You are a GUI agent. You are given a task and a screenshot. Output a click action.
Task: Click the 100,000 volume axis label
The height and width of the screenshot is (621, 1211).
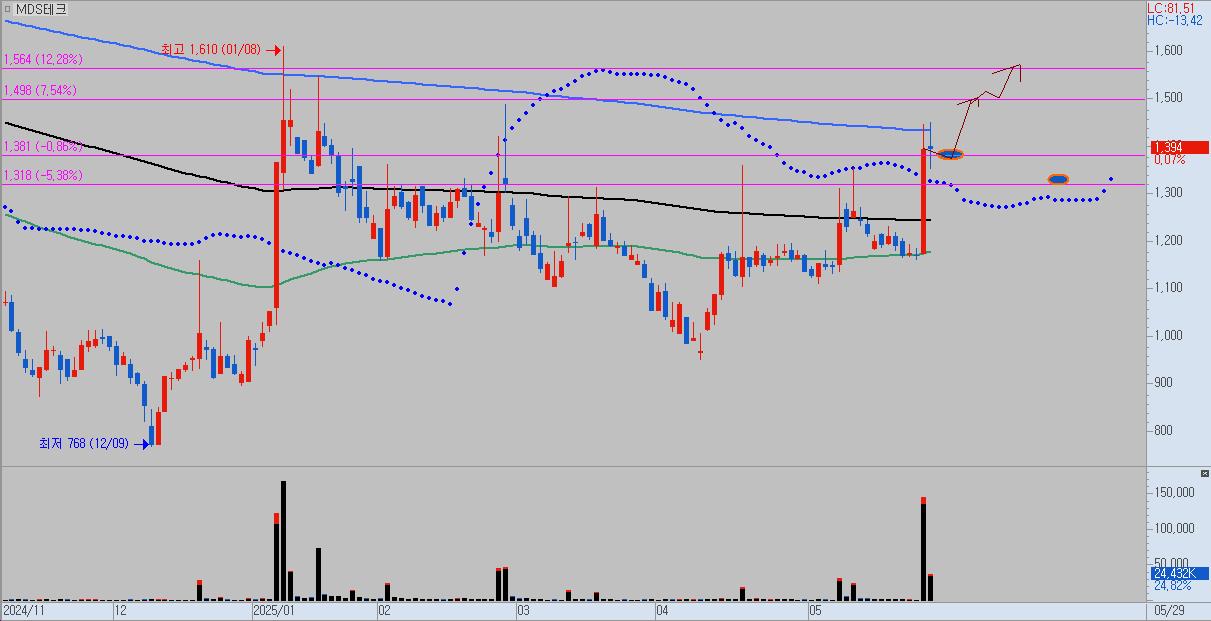pos(1175,528)
